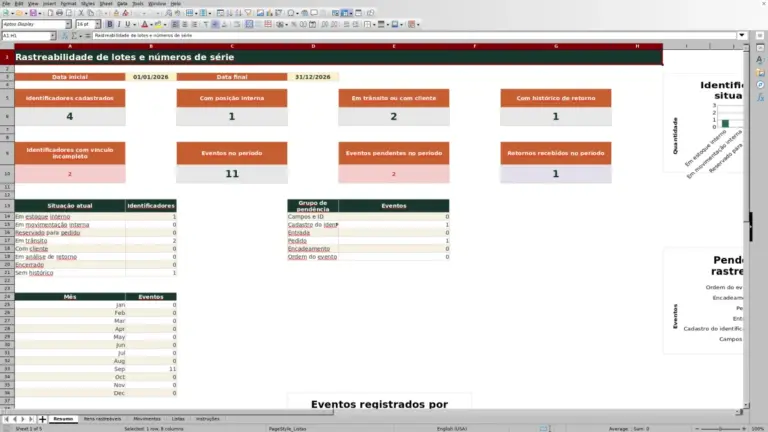Toggle Underline formatting

(127, 24)
